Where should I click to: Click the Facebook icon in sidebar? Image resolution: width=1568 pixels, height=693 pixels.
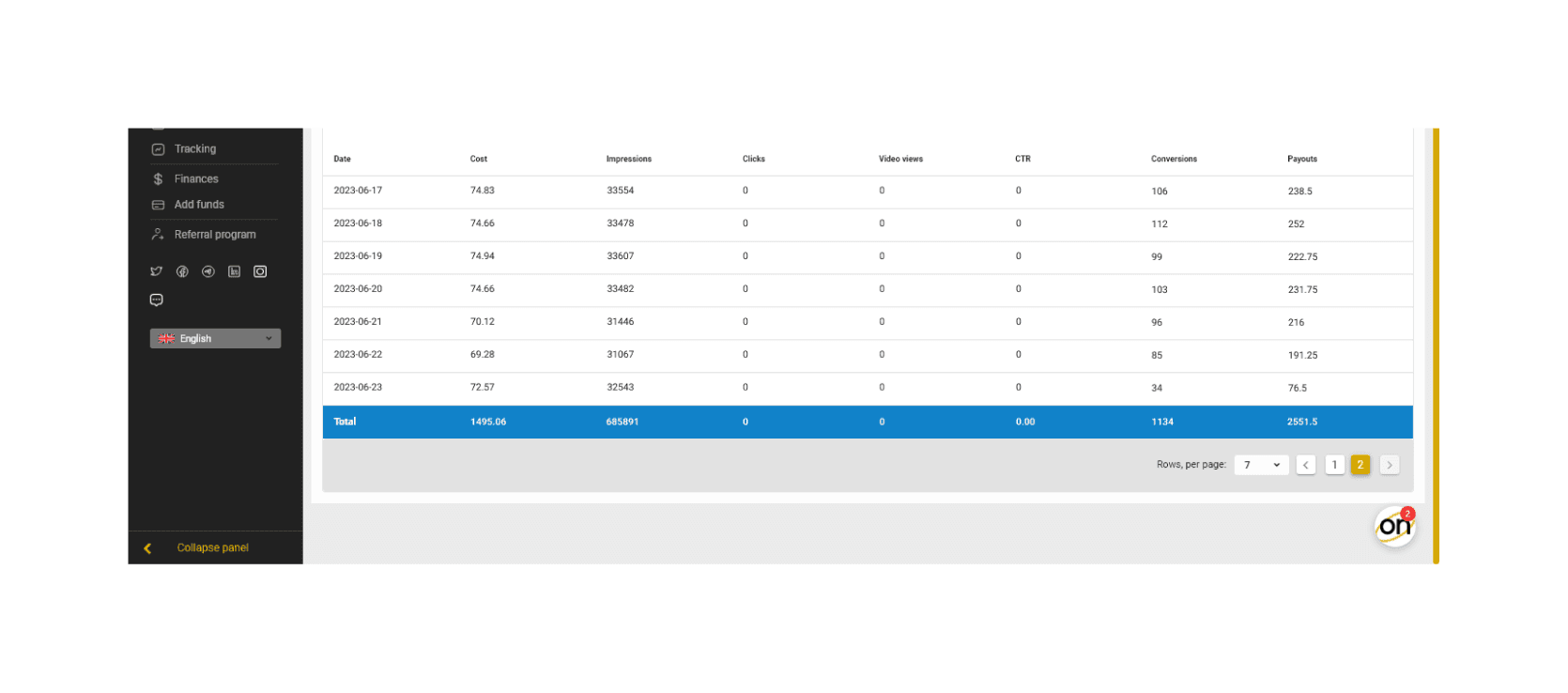[182, 271]
